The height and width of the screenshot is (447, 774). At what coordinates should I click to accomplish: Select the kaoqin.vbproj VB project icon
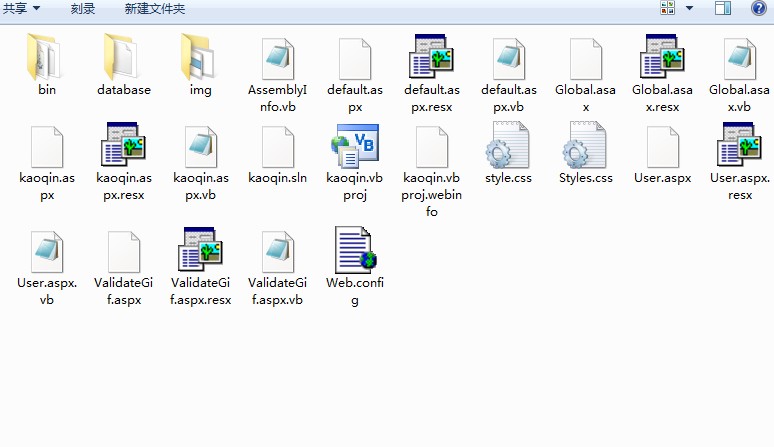click(355, 145)
